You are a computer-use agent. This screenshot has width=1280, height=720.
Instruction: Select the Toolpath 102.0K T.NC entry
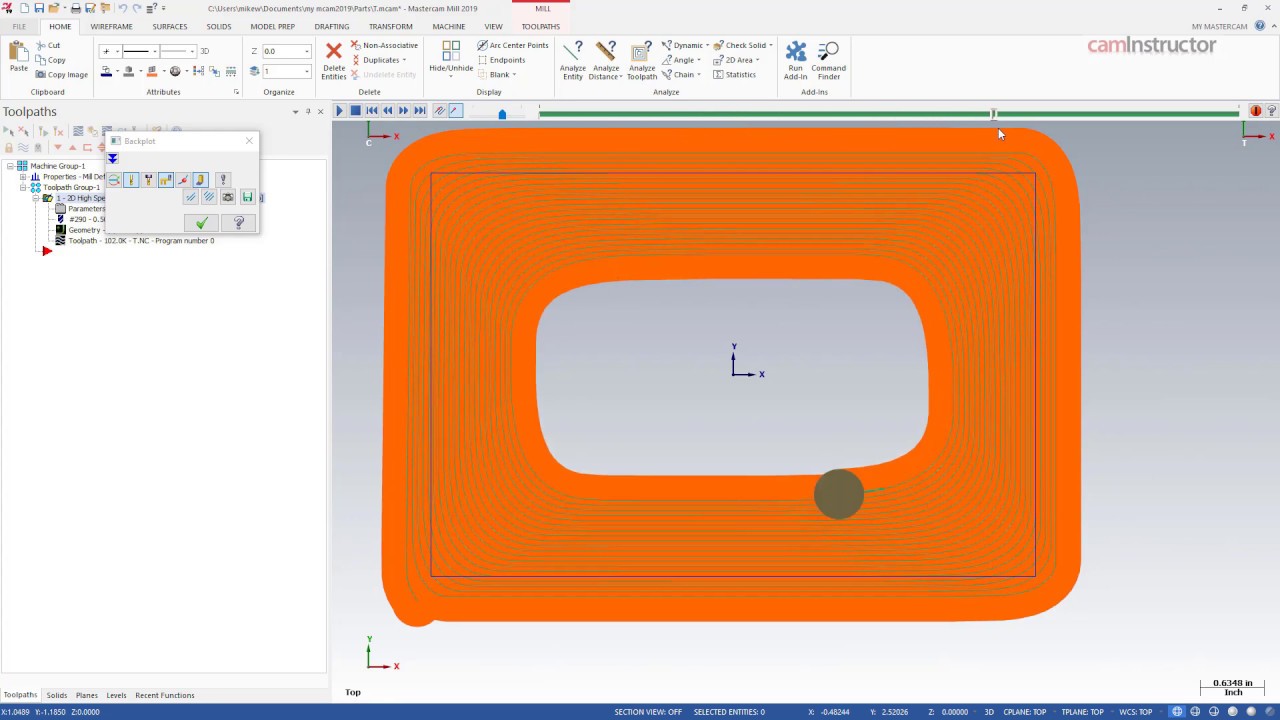coord(141,241)
